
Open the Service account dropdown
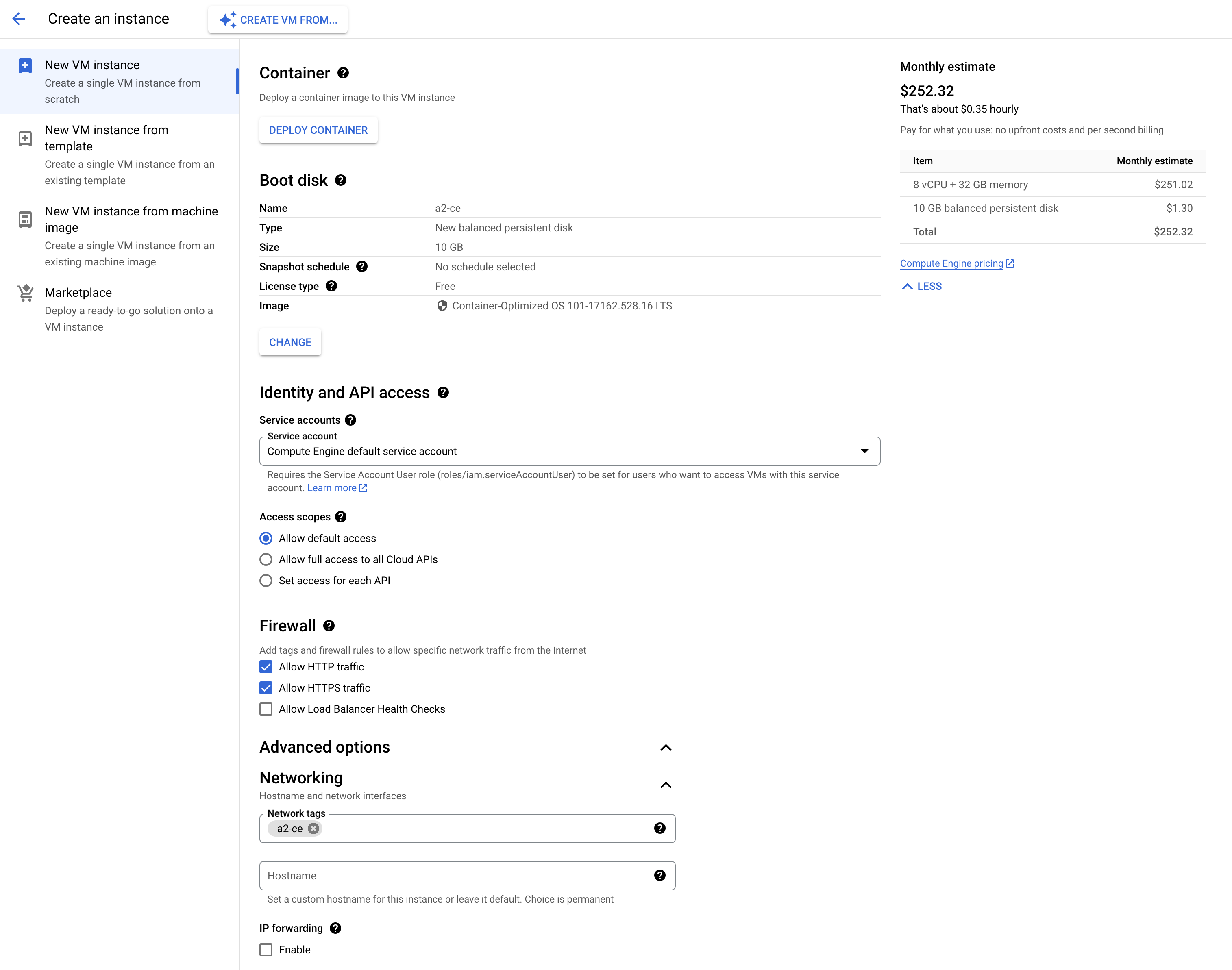click(x=569, y=451)
